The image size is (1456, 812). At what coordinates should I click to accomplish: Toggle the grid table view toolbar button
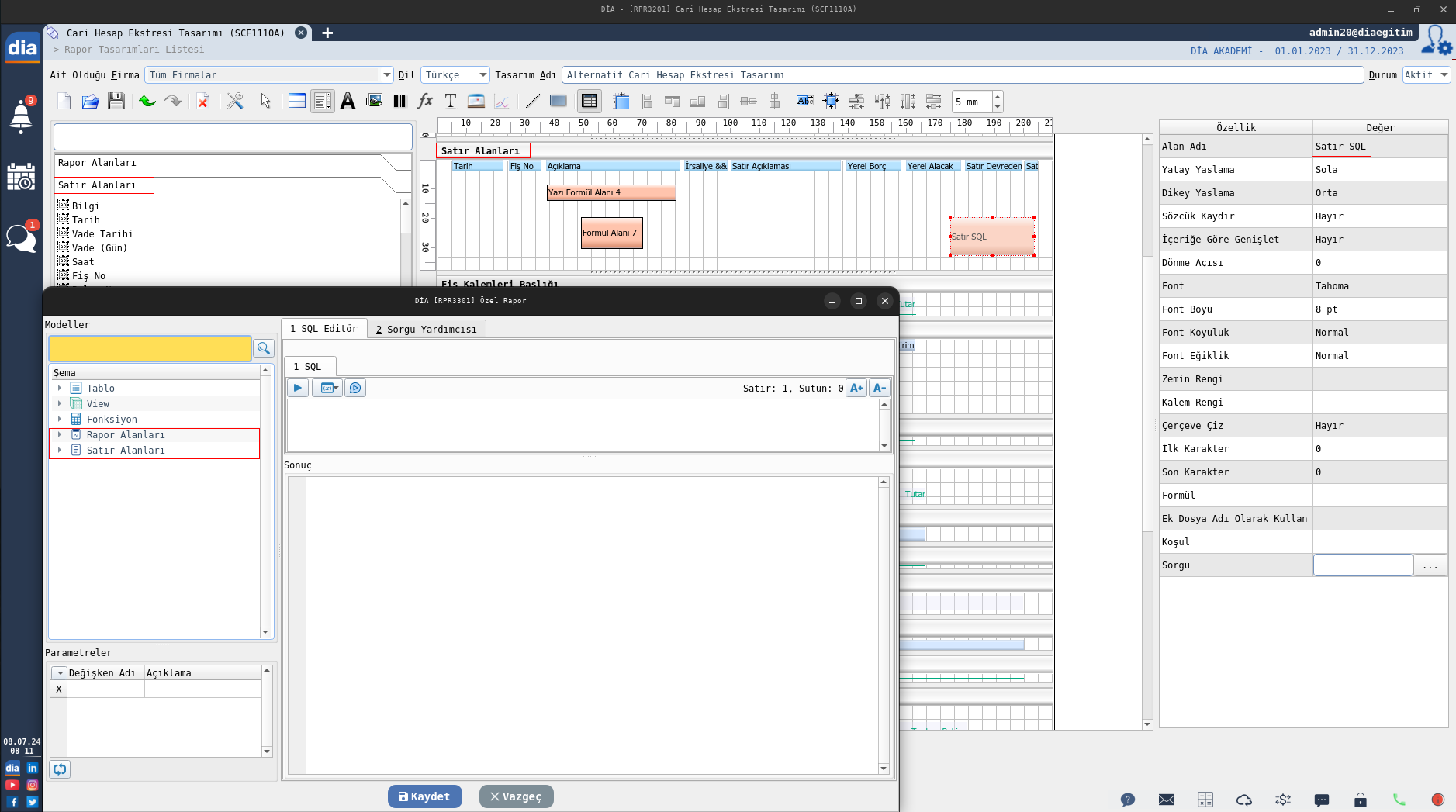coord(589,101)
